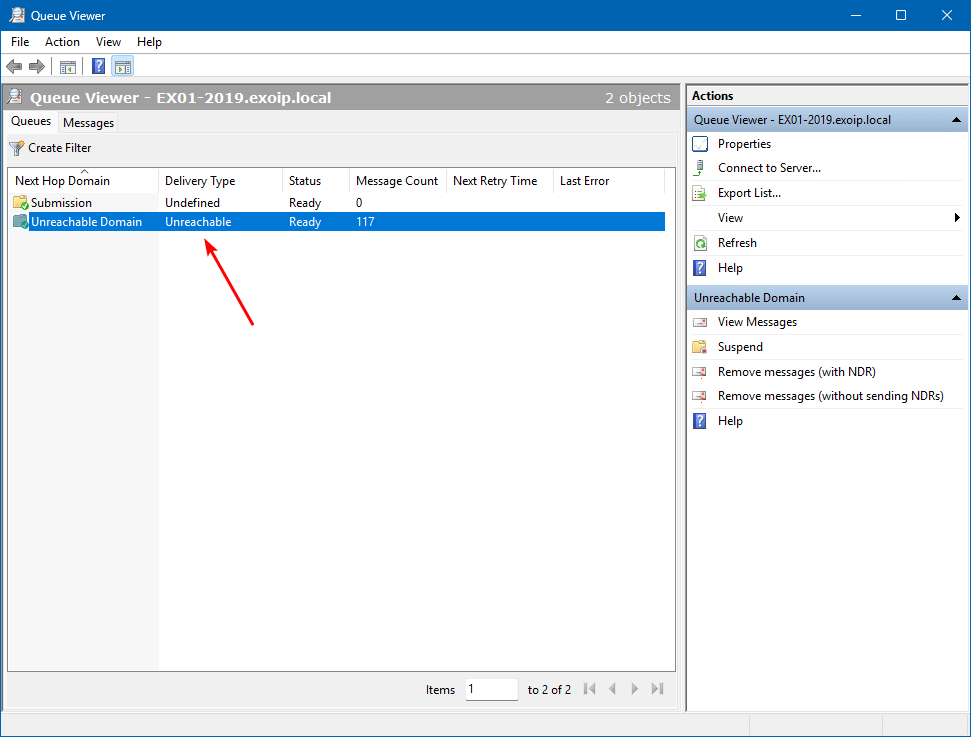Image resolution: width=971 pixels, height=737 pixels.
Task: Collapse the Queue Viewer - EX01-2019.exoip.local actions section
Action: pyautogui.click(x=956, y=120)
